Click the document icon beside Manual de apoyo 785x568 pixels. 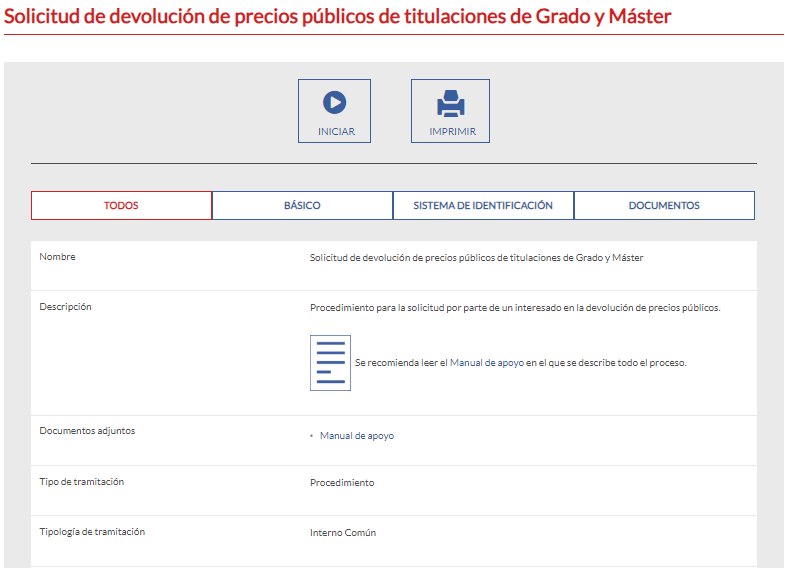pyautogui.click(x=330, y=363)
